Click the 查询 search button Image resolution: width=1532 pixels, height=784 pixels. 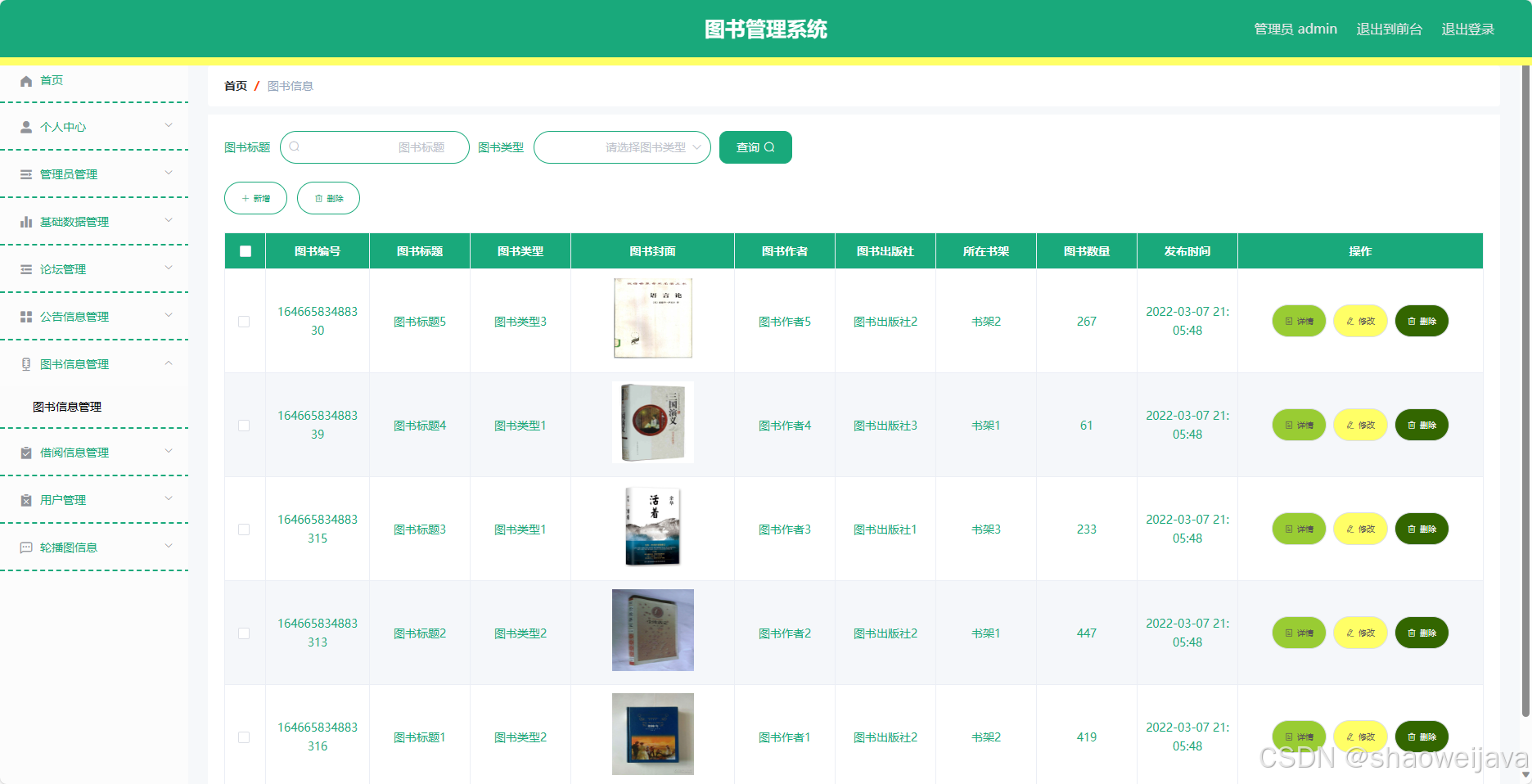(755, 147)
